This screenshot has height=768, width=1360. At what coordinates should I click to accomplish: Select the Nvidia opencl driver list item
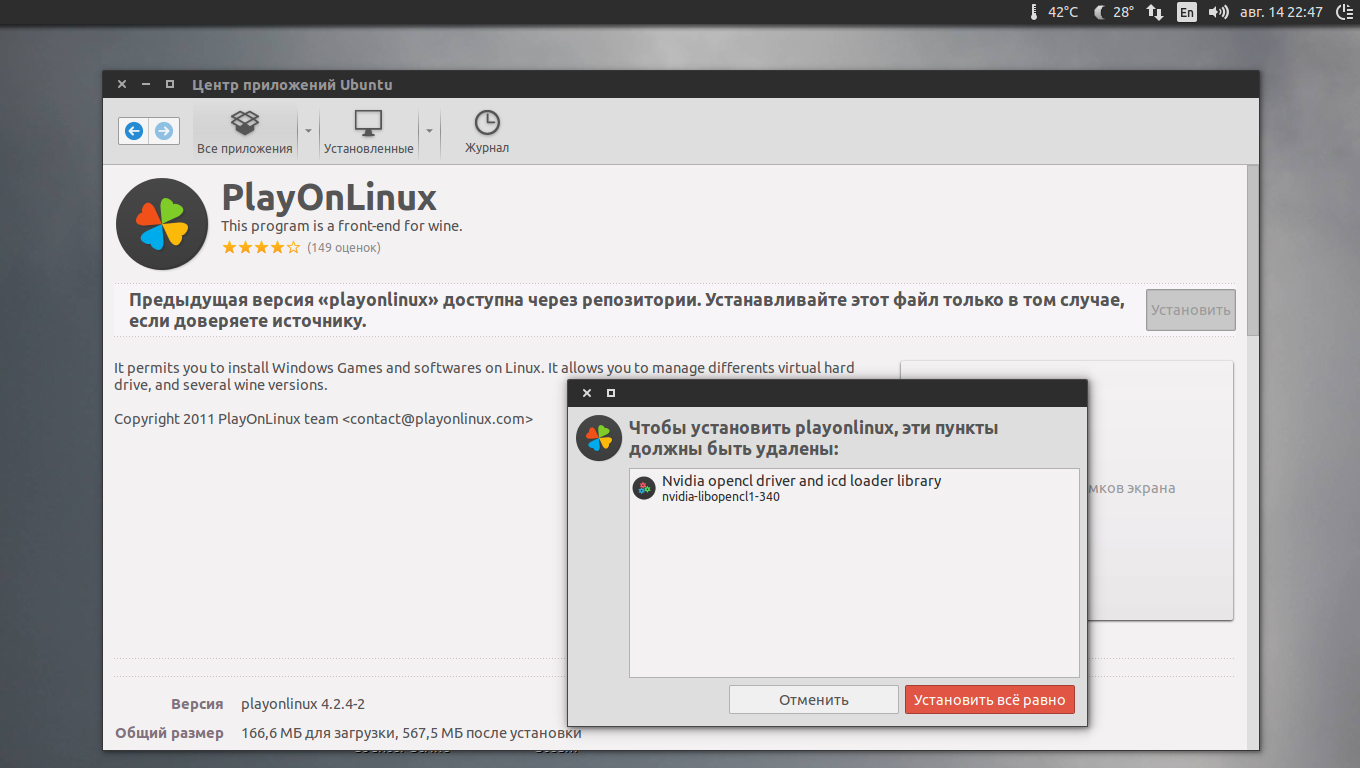(800, 488)
